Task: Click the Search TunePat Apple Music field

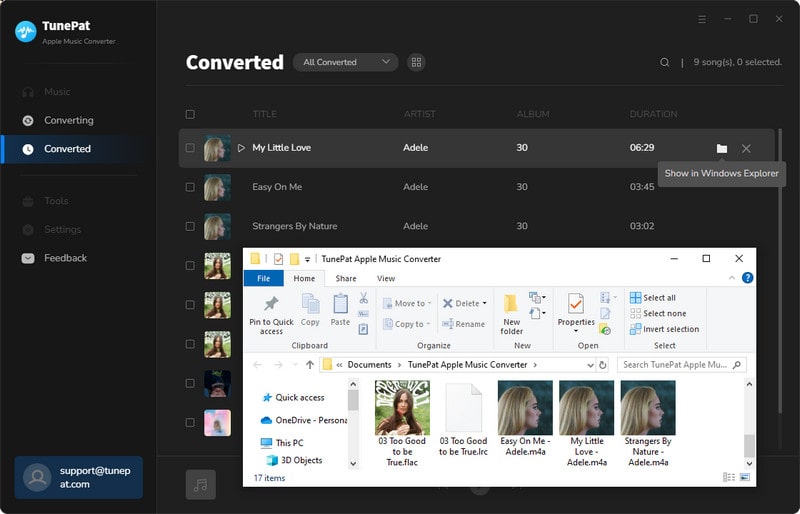Action: (682, 365)
